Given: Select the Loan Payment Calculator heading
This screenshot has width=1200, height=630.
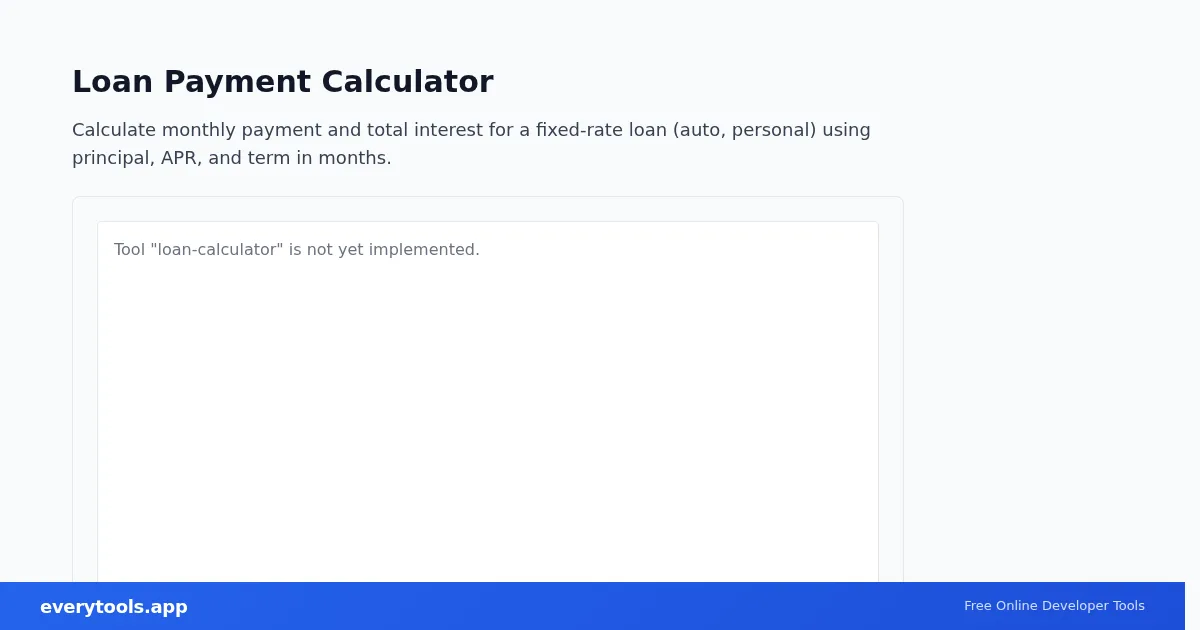Looking at the screenshot, I should click(x=283, y=82).
